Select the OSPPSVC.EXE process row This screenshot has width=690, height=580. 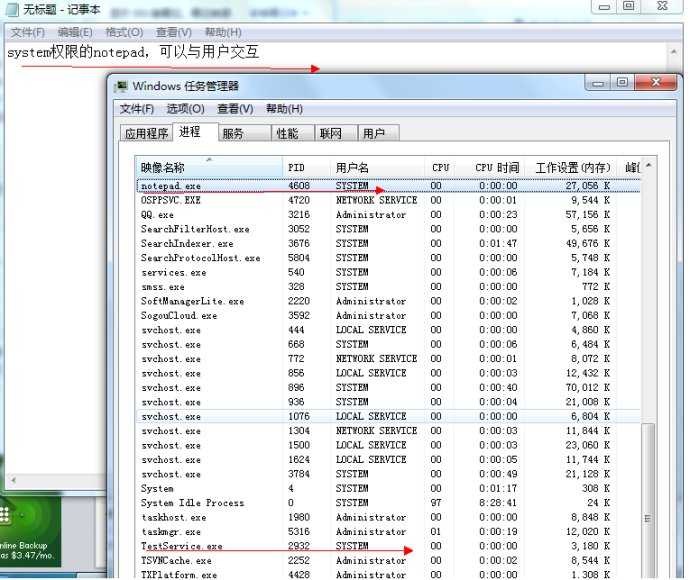[x=388, y=200]
